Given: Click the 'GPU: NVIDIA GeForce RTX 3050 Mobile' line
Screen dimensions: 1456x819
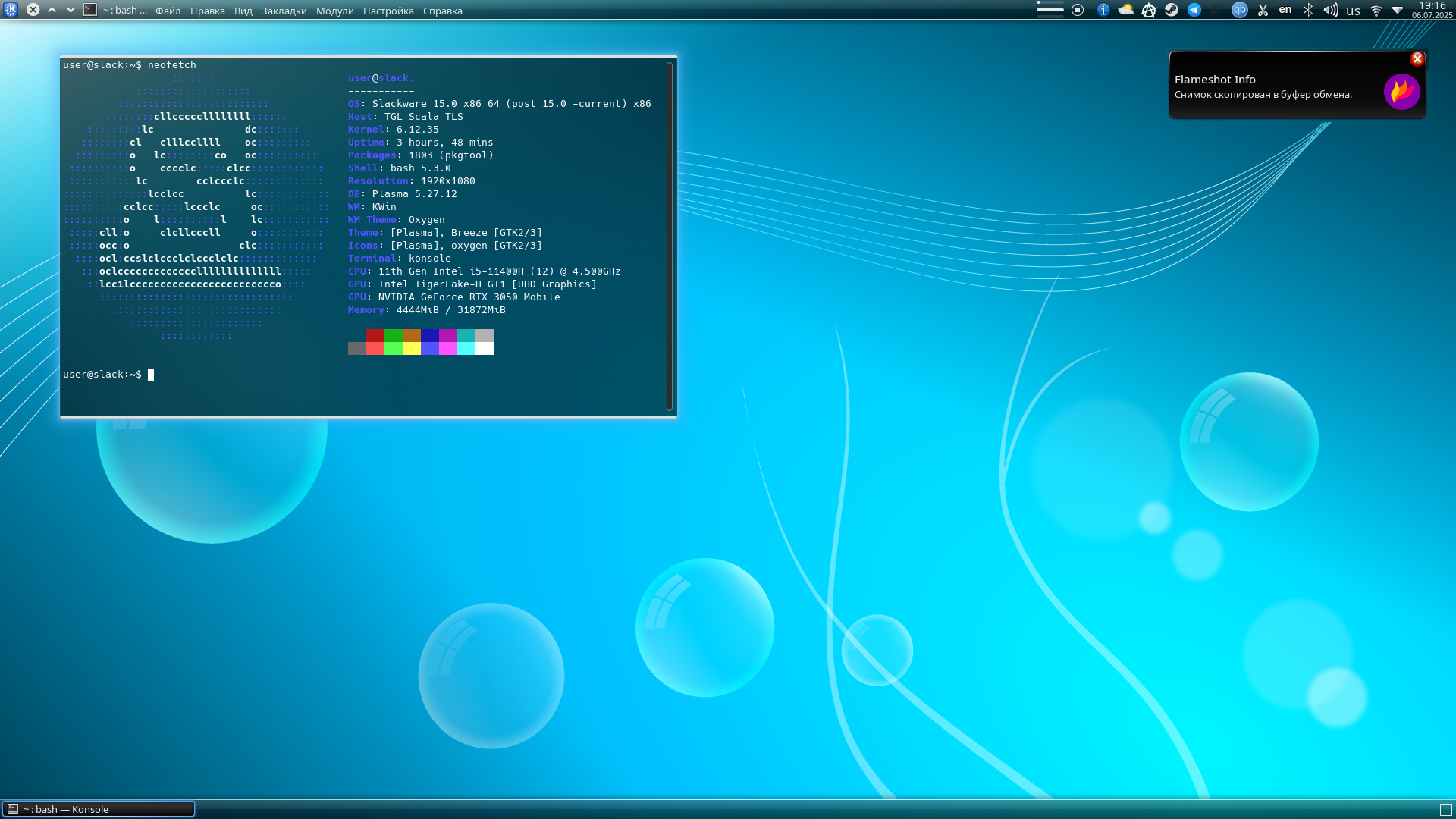Looking at the screenshot, I should [x=454, y=297].
